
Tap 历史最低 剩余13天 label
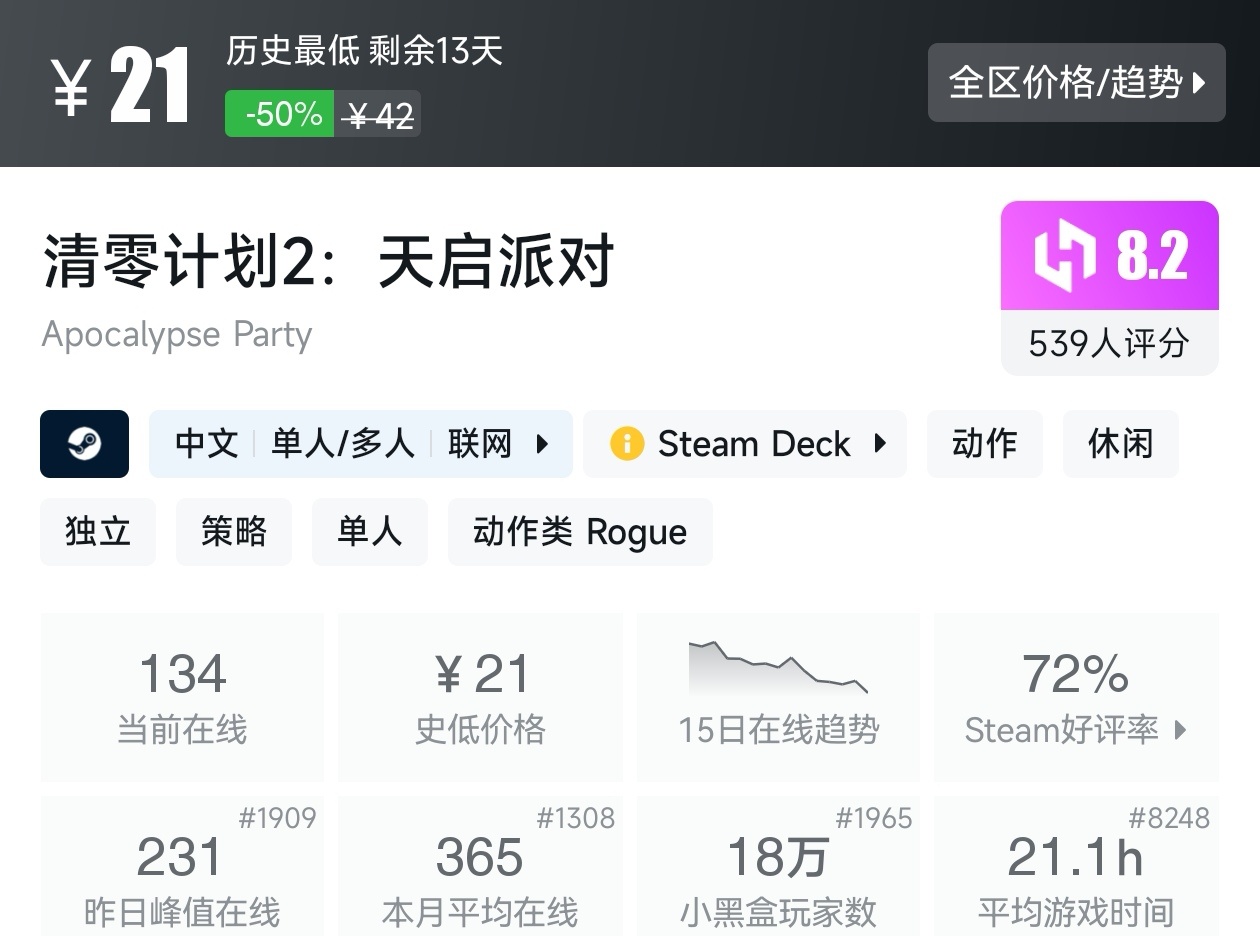click(x=364, y=50)
